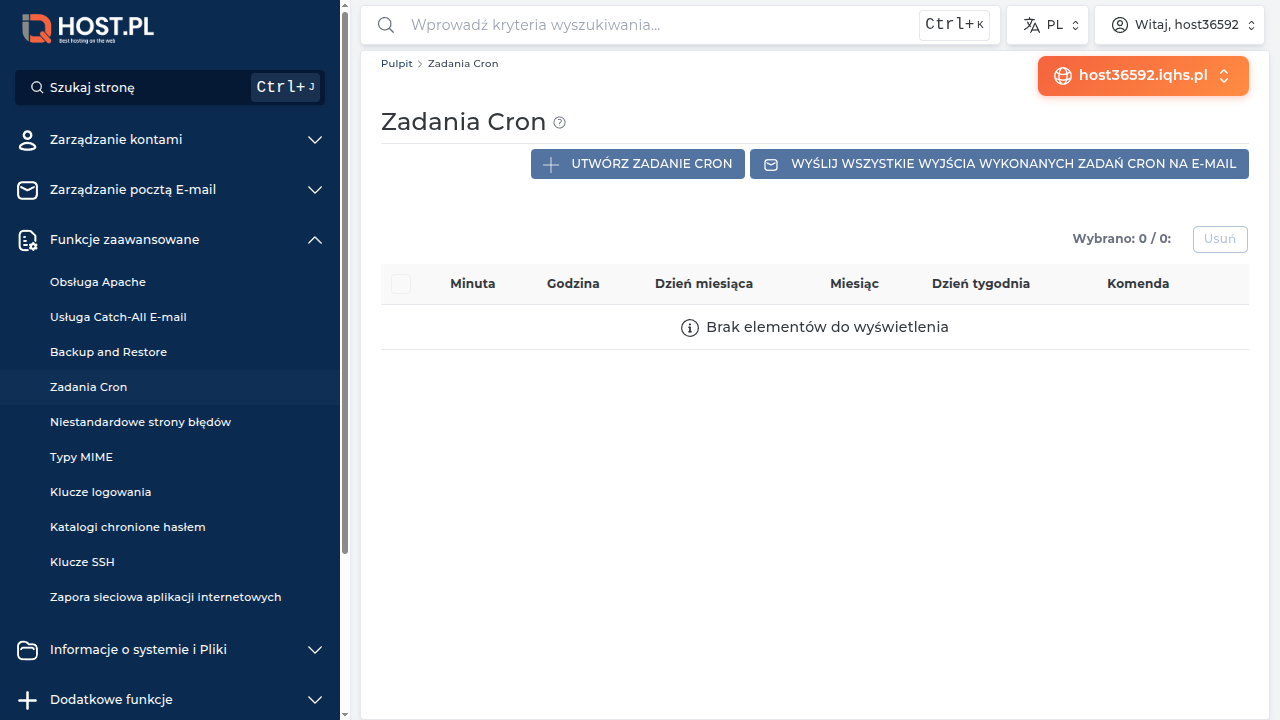This screenshot has width=1280, height=720.
Task: Collapse the Funkcje zaawansowane section chevron
Action: tap(315, 240)
